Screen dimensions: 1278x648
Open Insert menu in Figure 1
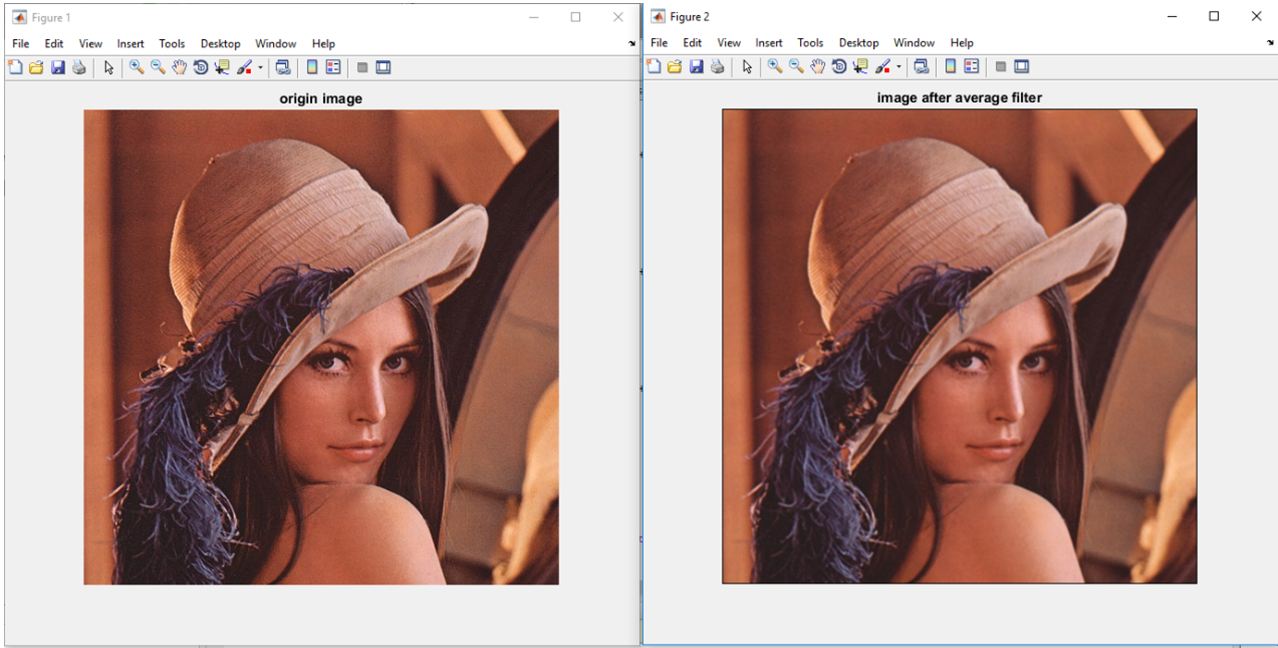[131, 44]
